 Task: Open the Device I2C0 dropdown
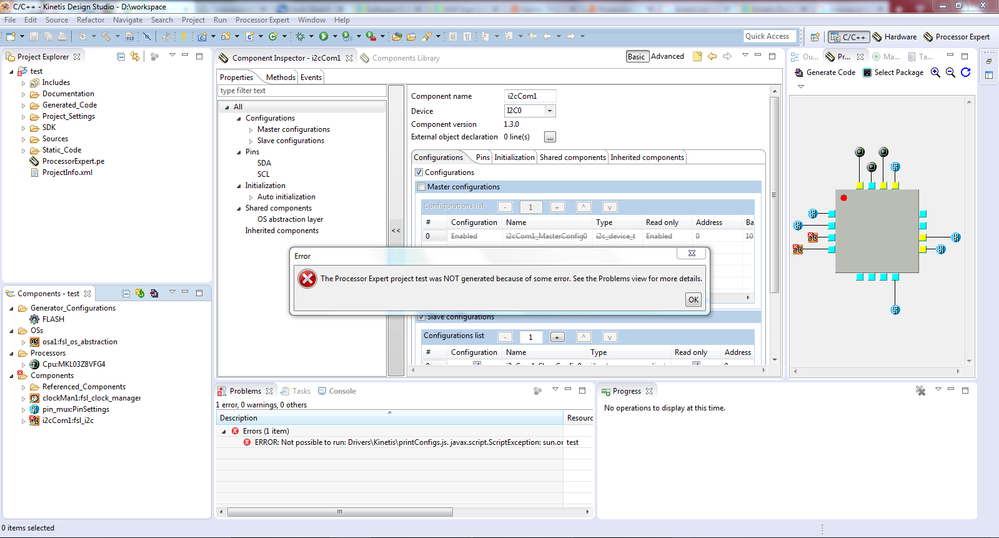[x=550, y=111]
